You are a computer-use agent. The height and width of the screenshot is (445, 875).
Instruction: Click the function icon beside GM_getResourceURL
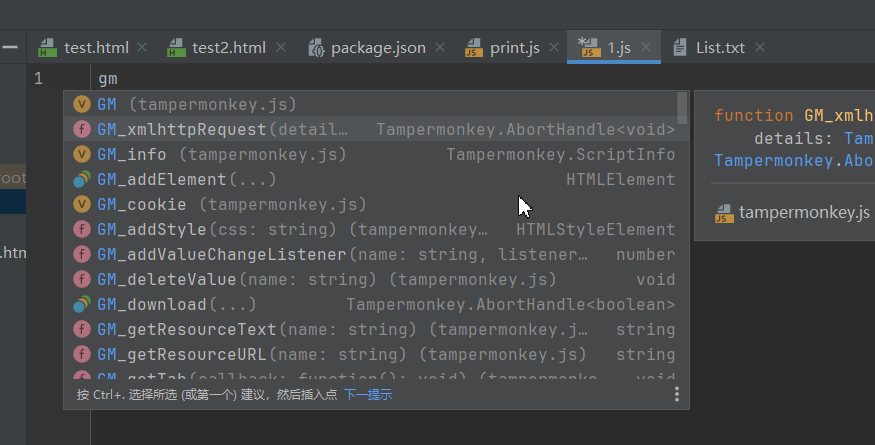tap(82, 355)
